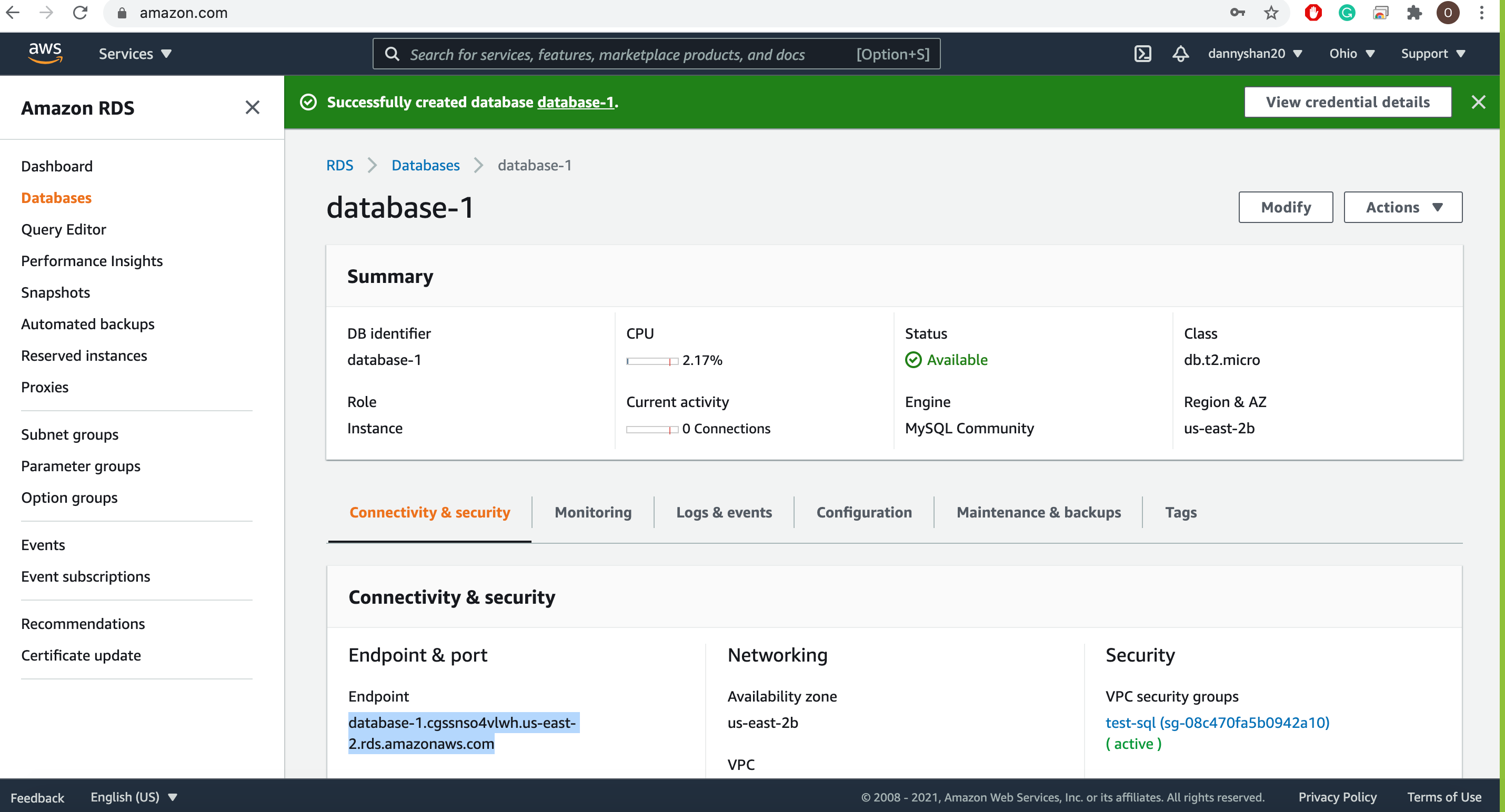Screen dimensions: 1505x812
Task: Click the Modify button
Action: 1286,207
